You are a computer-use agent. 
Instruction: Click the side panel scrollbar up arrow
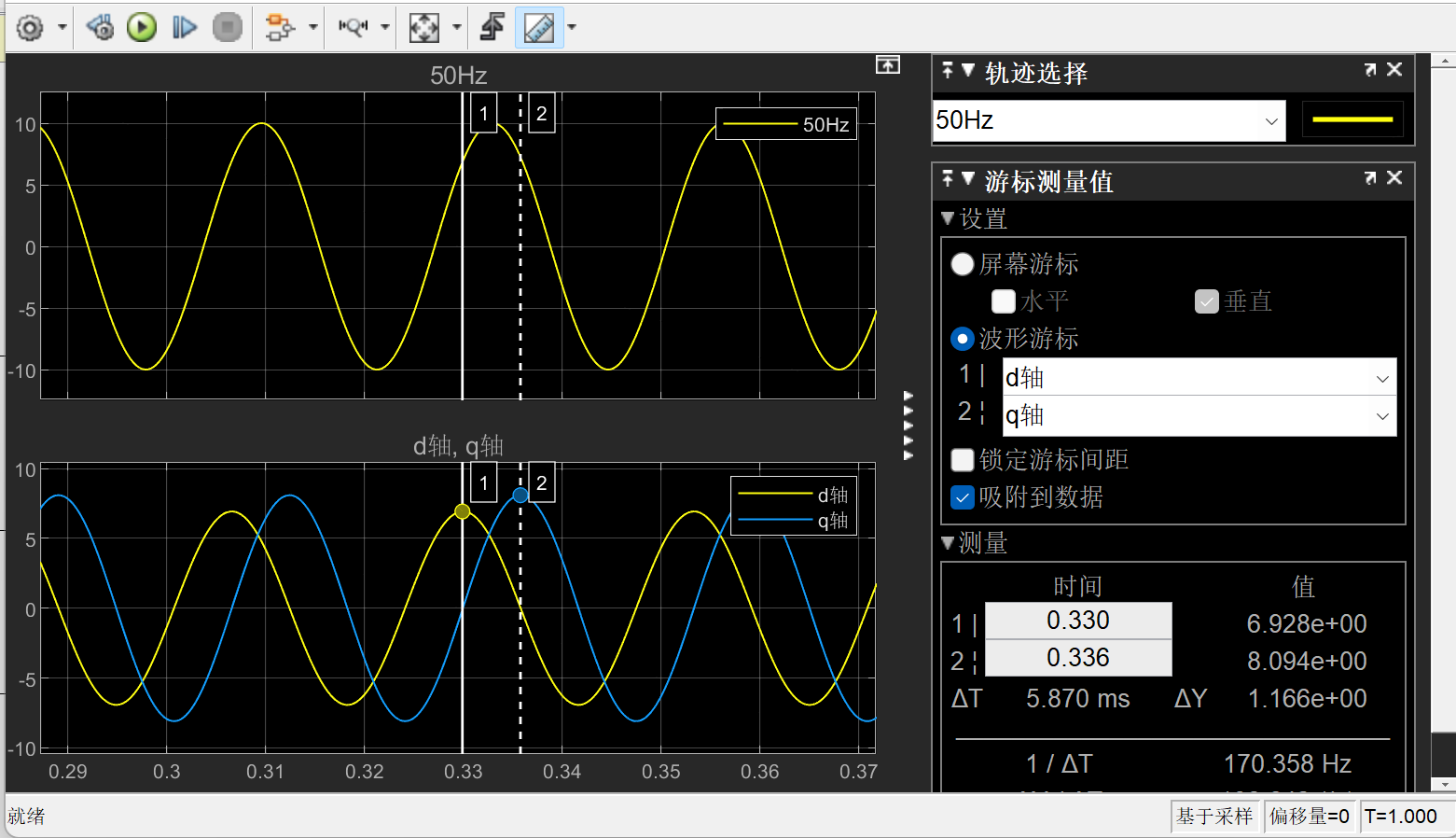coord(1444,61)
